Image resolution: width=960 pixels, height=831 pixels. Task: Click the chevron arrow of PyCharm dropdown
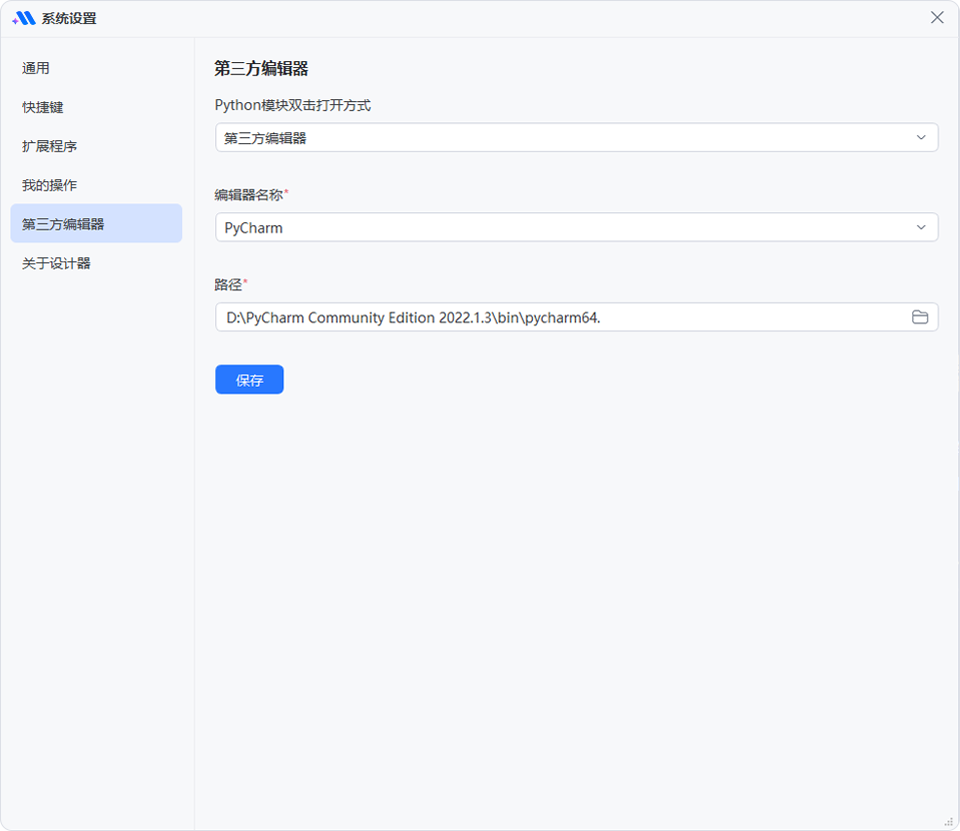pyautogui.click(x=921, y=227)
